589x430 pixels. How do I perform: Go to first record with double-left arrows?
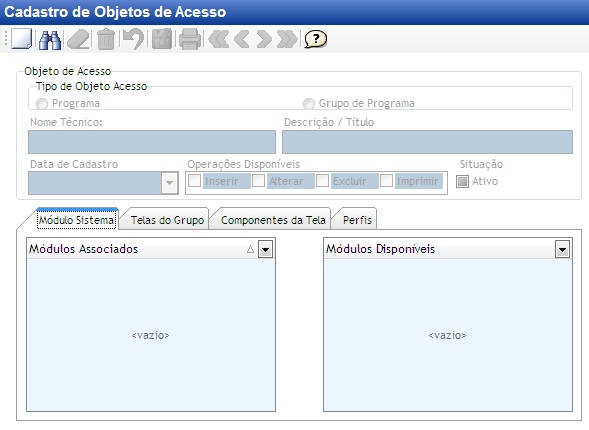219,39
